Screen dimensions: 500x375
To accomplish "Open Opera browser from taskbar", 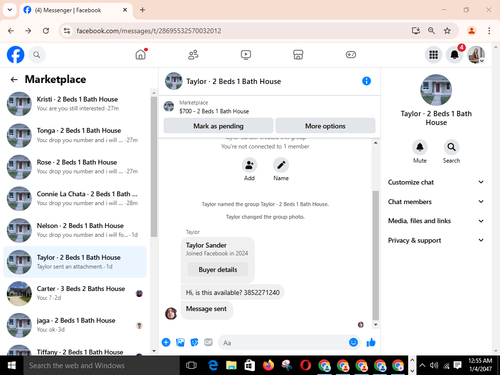I will 305,365.
